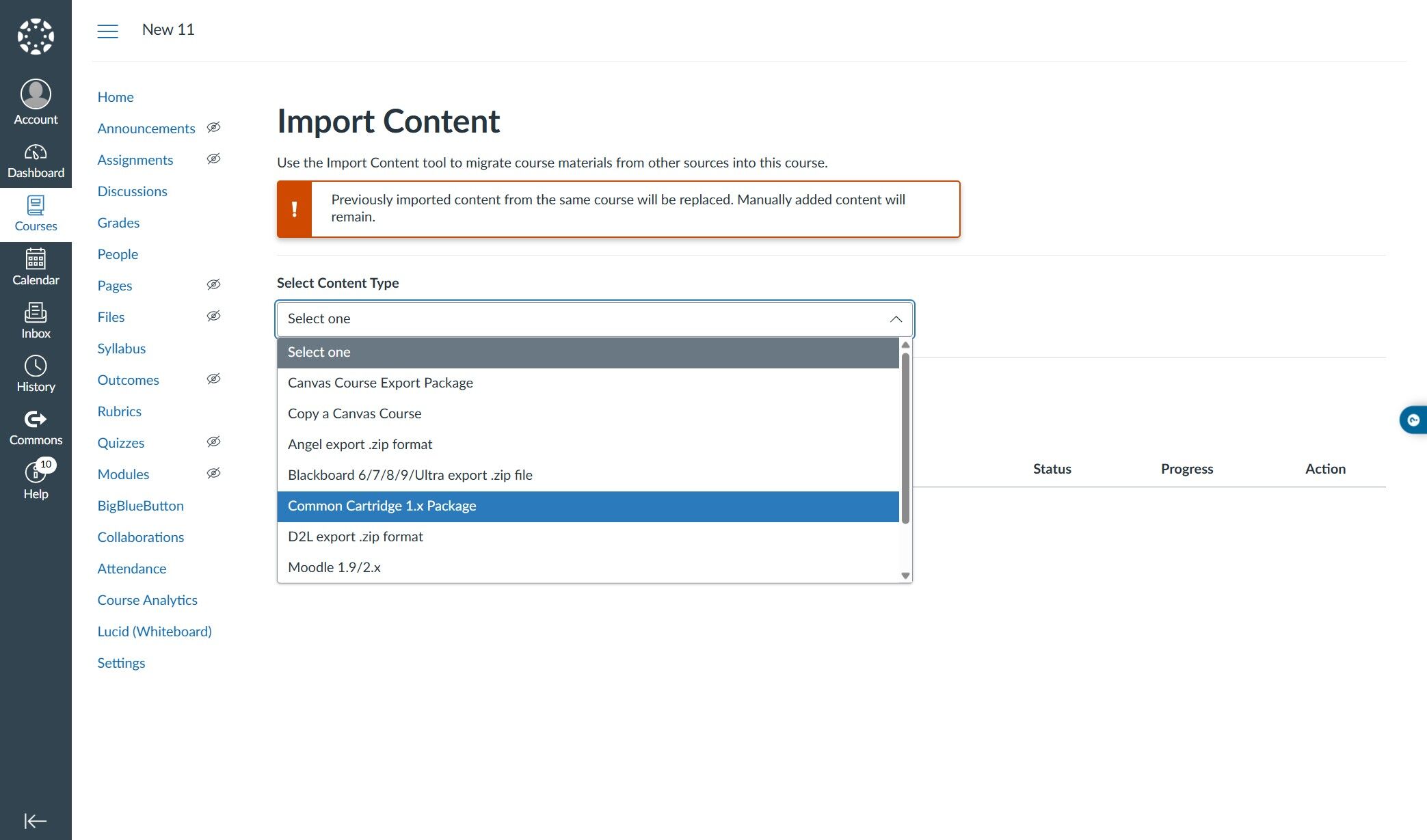Go to Dashboard via speedometer icon

pyautogui.click(x=36, y=152)
